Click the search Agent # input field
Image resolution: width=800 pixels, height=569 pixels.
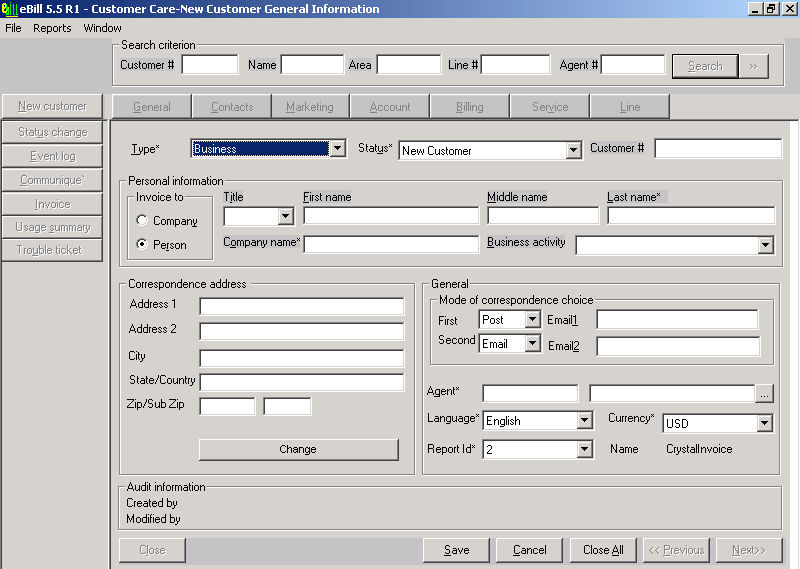coord(633,65)
